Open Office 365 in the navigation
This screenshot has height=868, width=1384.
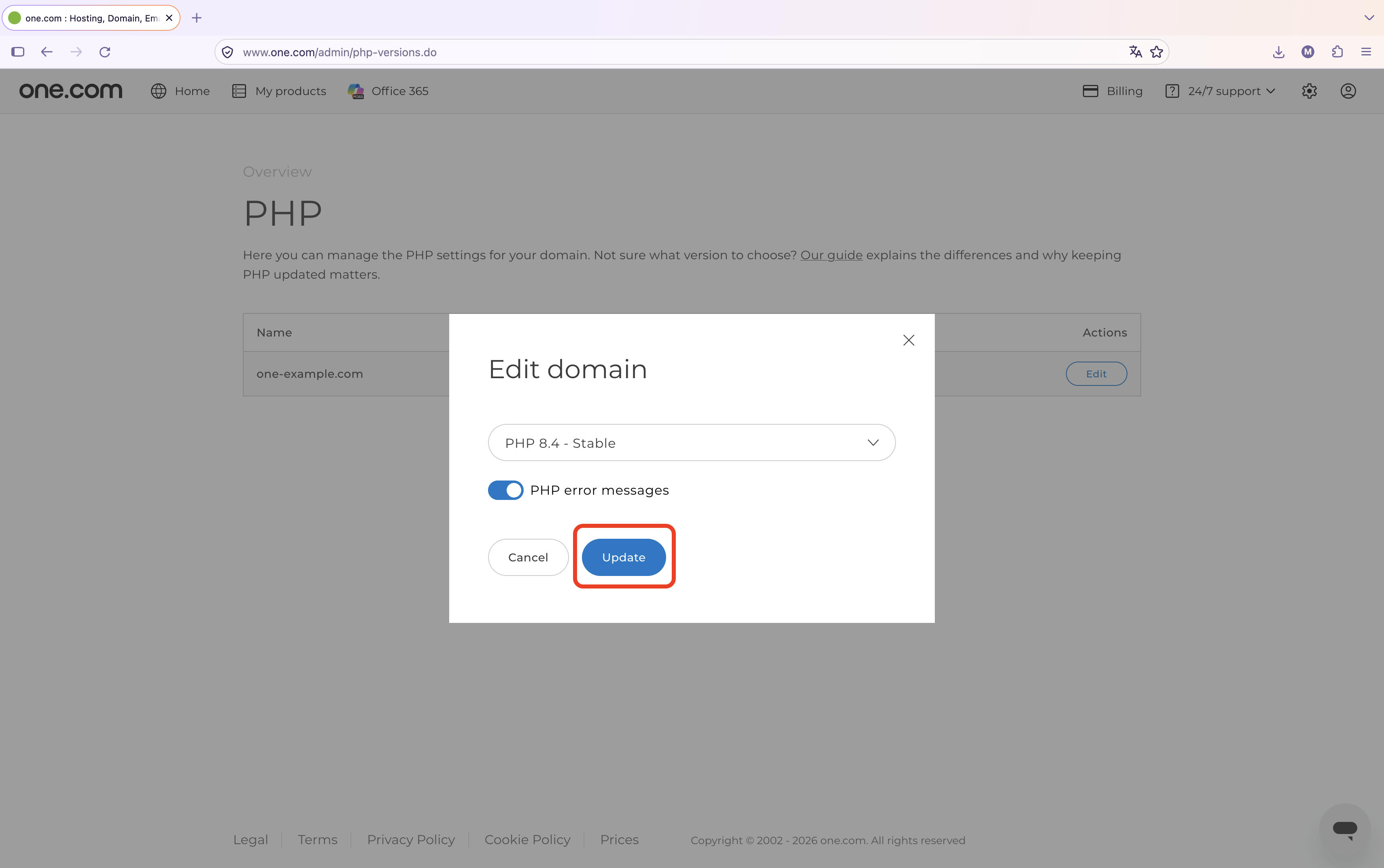(388, 91)
